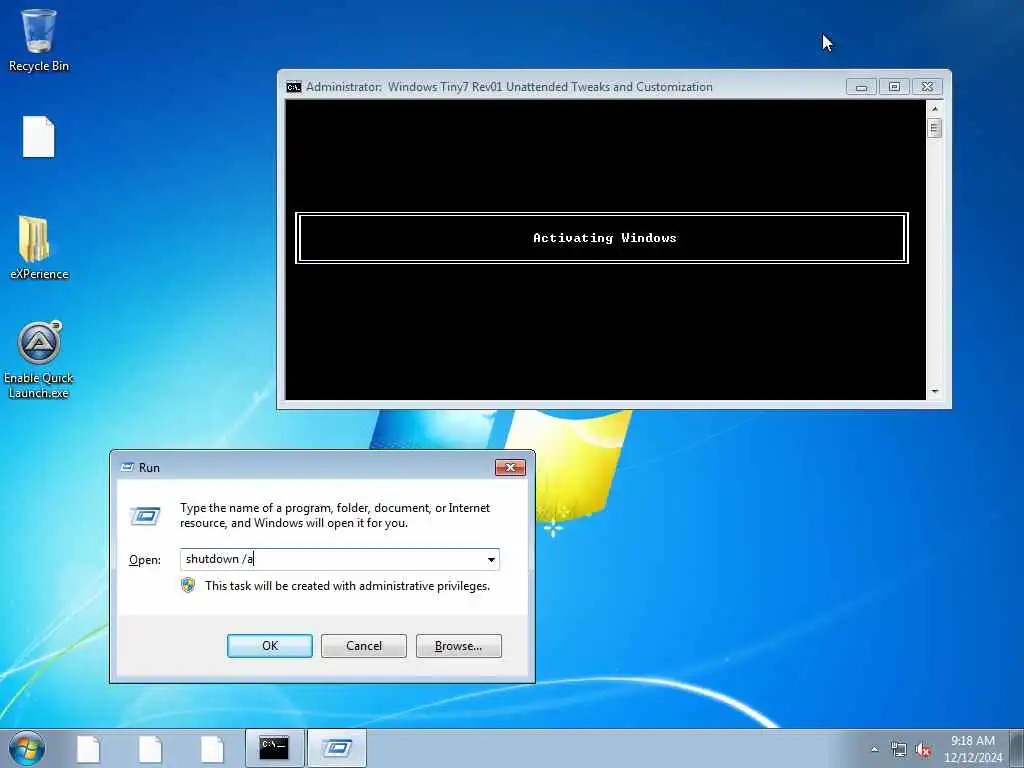Click console scrollbar down arrow
1024x768 pixels.
pyautogui.click(x=935, y=392)
